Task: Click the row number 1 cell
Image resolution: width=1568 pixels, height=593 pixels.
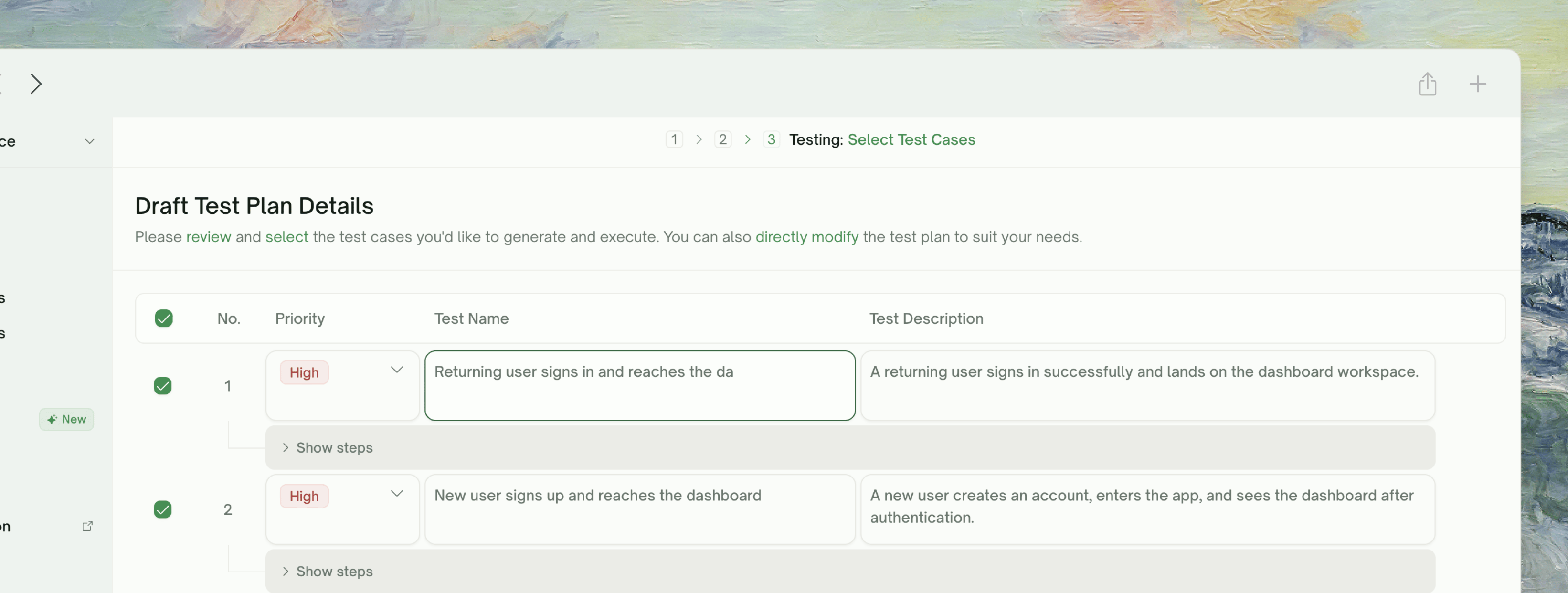Action: (x=228, y=385)
